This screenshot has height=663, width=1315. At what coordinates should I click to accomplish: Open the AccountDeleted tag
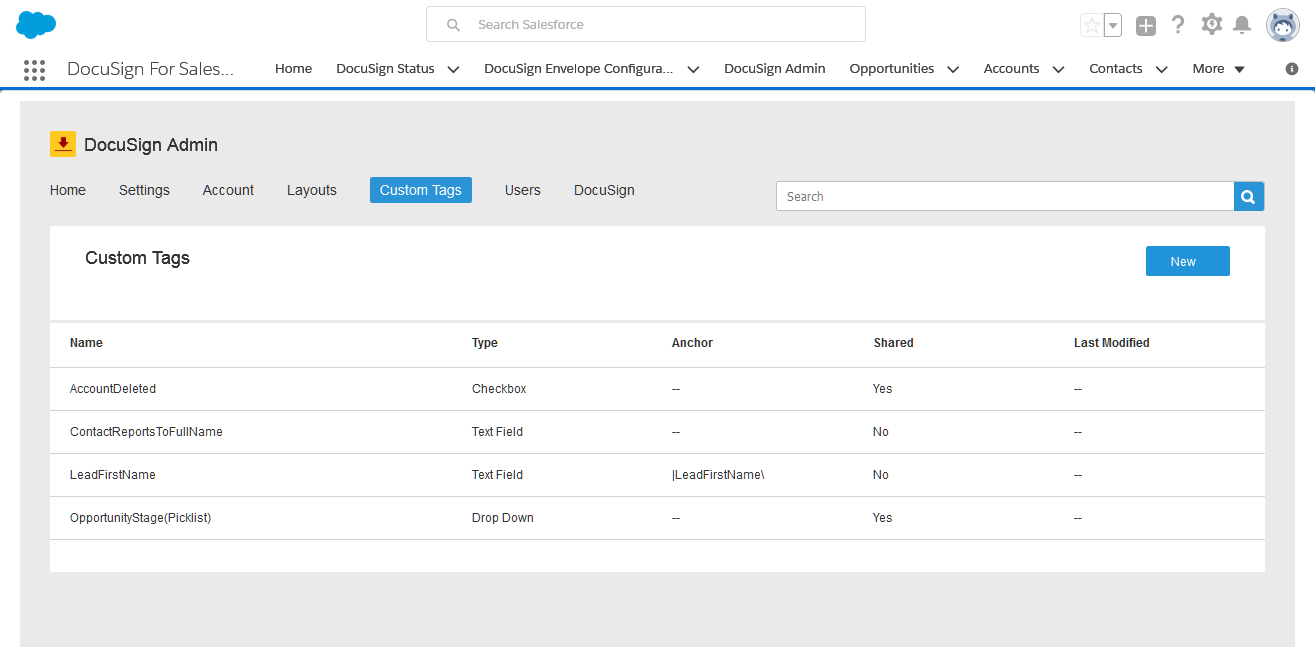tap(113, 389)
